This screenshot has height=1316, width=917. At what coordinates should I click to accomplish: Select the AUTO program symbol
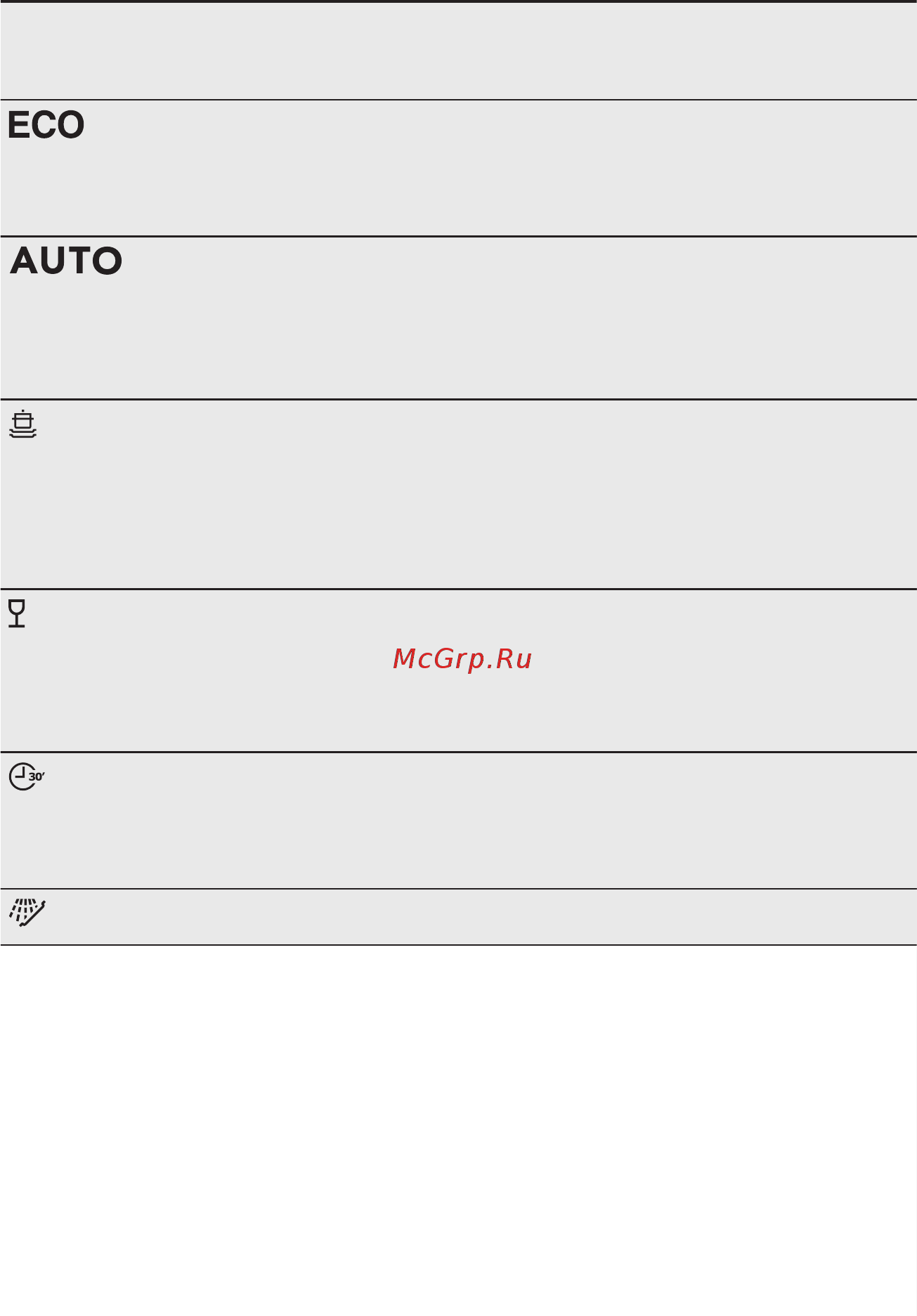[x=66, y=260]
